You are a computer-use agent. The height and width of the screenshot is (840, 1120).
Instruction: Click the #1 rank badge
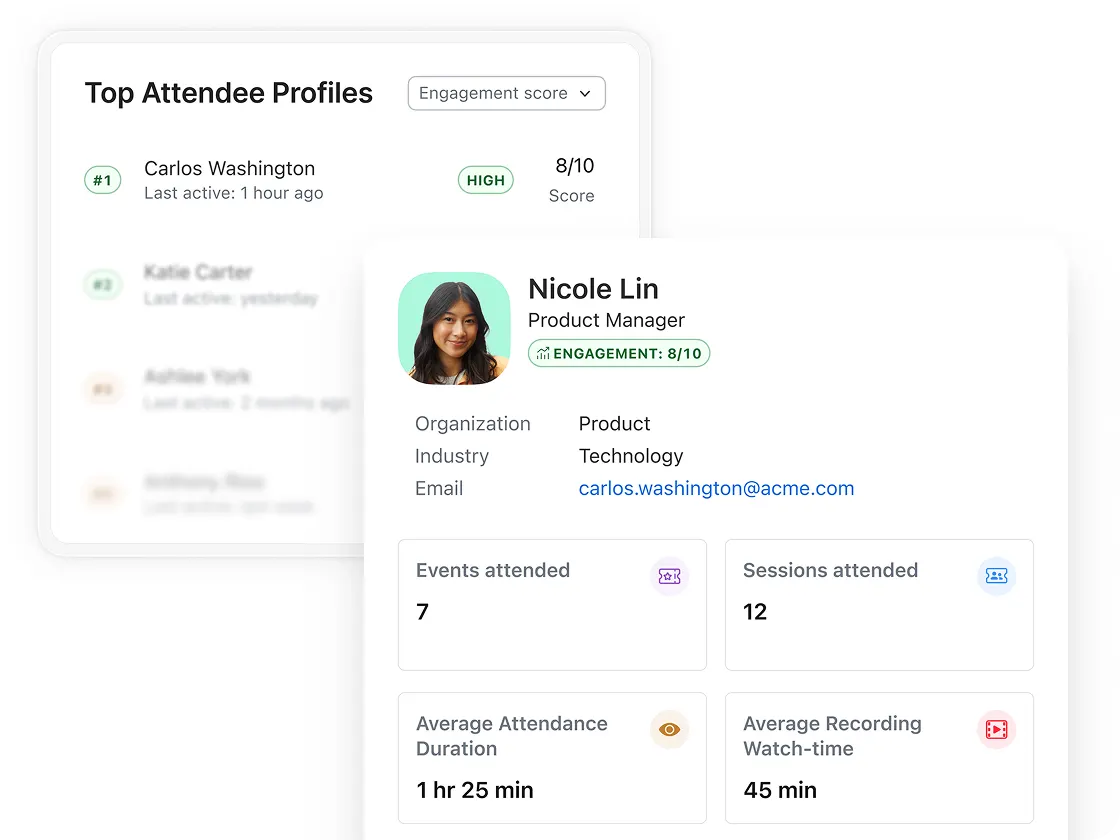pos(102,181)
